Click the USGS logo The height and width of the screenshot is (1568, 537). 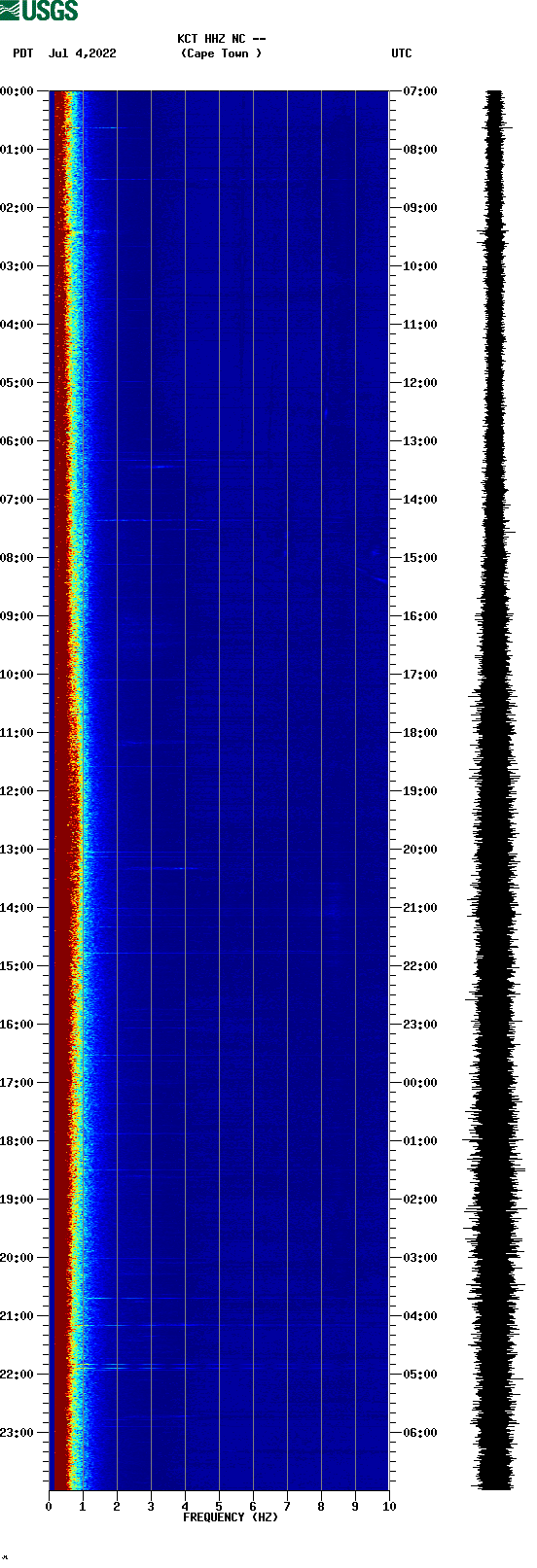pos(39,11)
